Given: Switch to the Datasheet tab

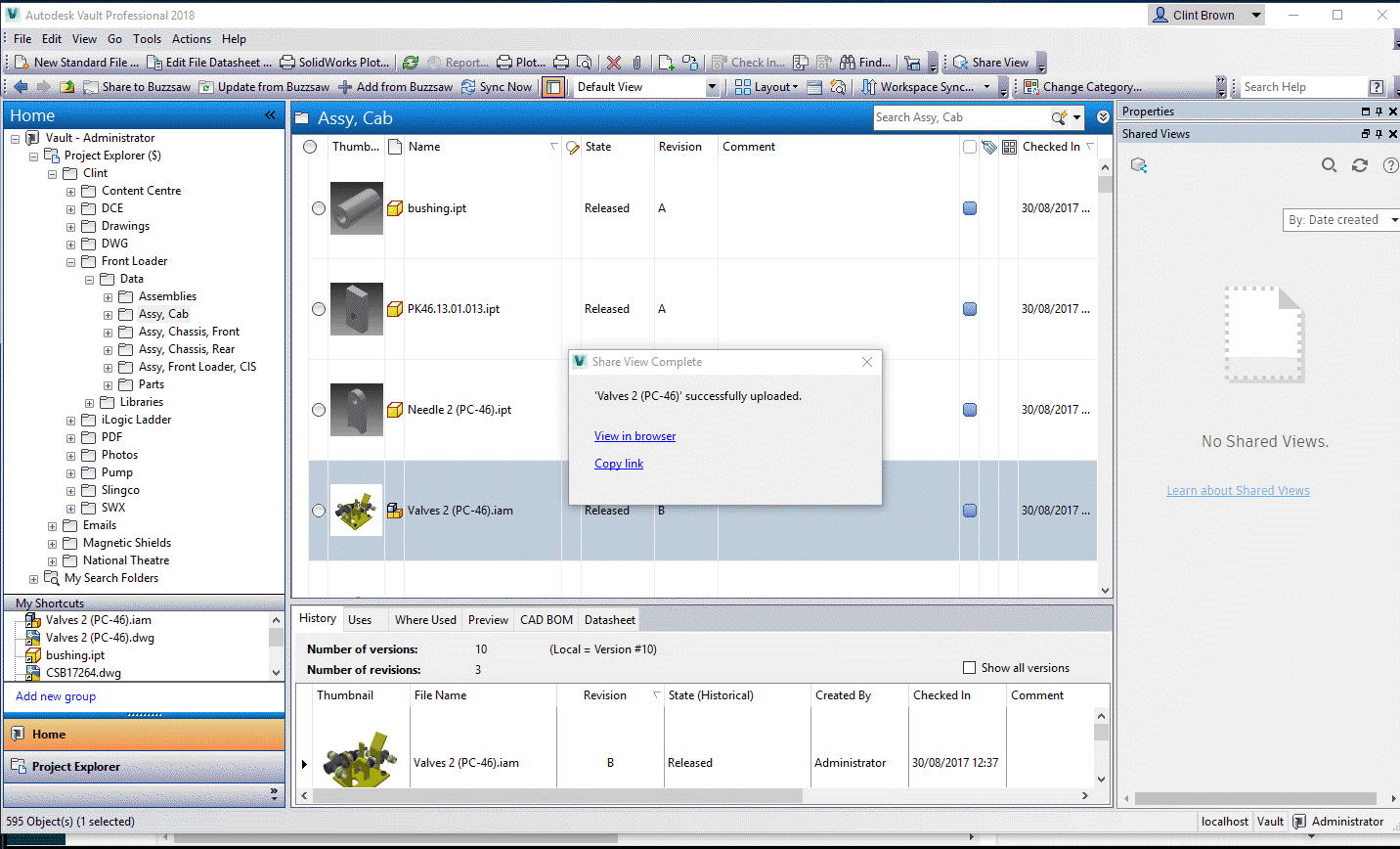Looking at the screenshot, I should point(610,620).
